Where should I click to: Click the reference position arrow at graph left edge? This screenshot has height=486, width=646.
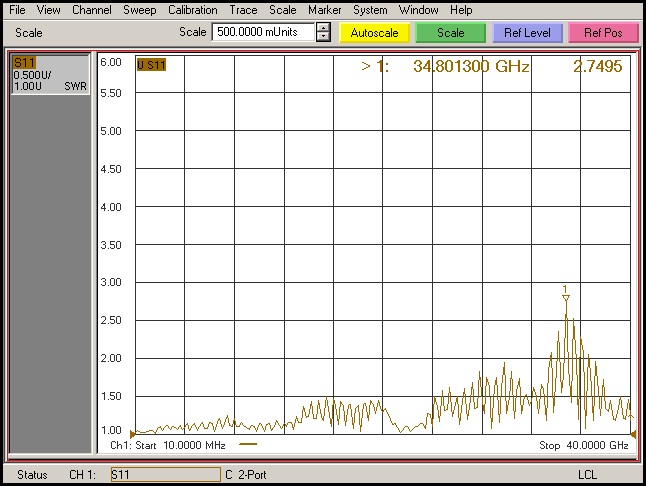pyautogui.click(x=133, y=433)
